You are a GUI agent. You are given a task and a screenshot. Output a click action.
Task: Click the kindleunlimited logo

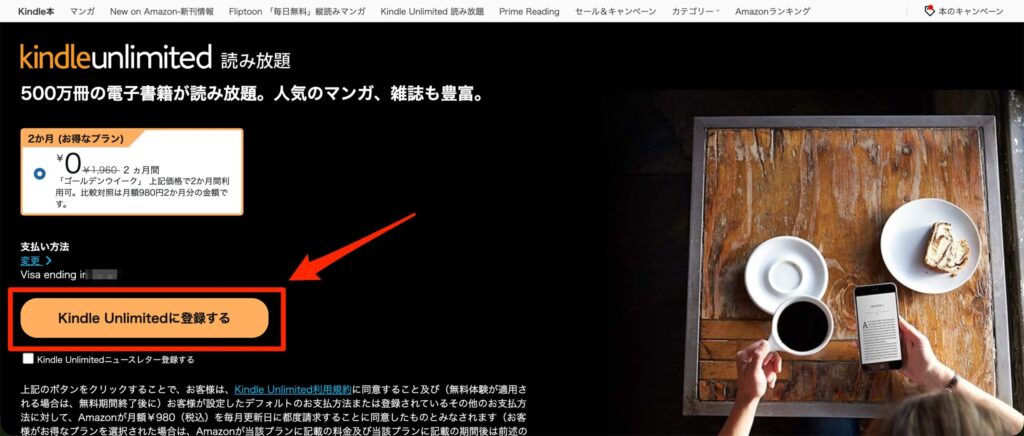116,57
